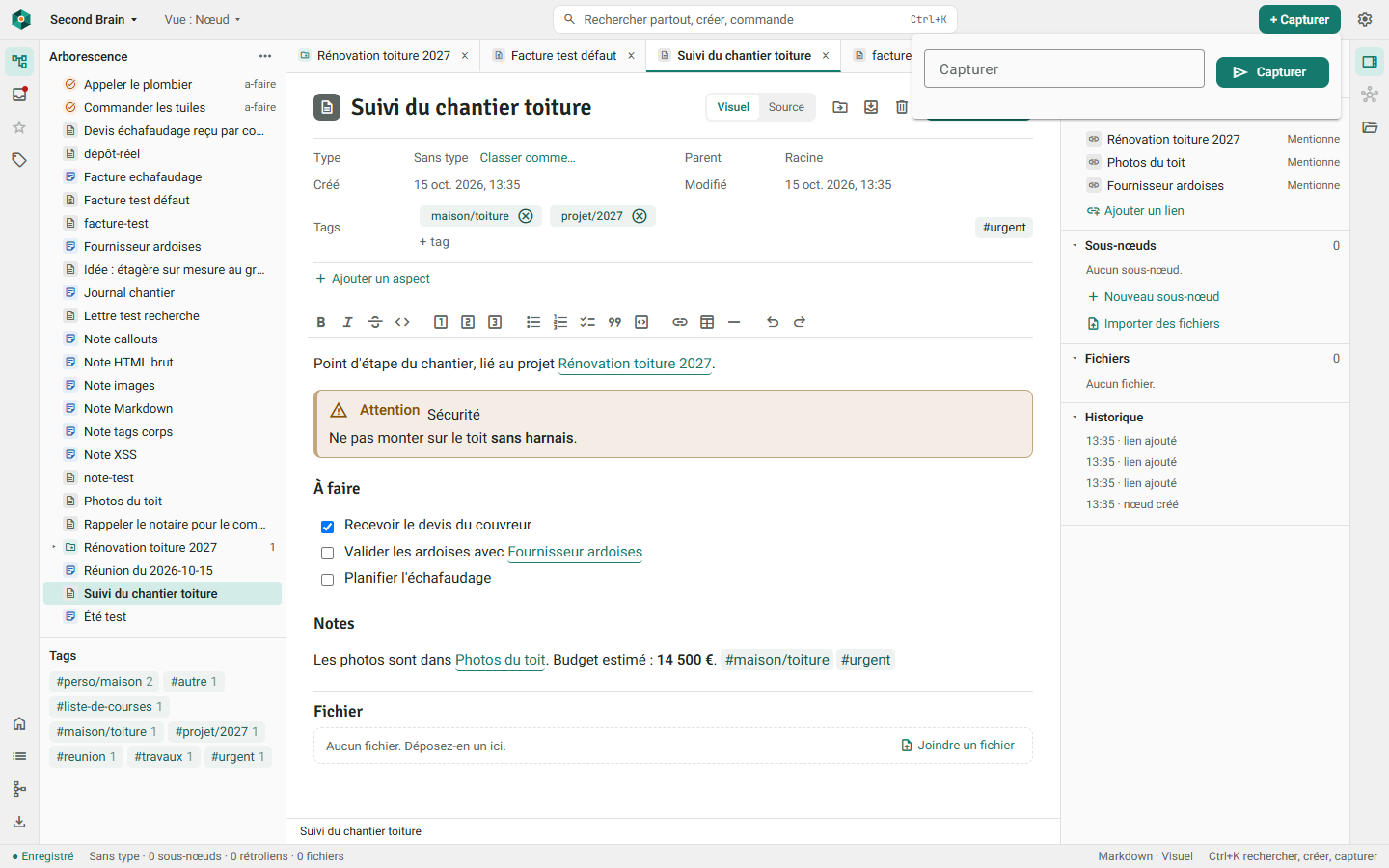Click the green Capturer send button
1389x868 pixels.
(1272, 72)
